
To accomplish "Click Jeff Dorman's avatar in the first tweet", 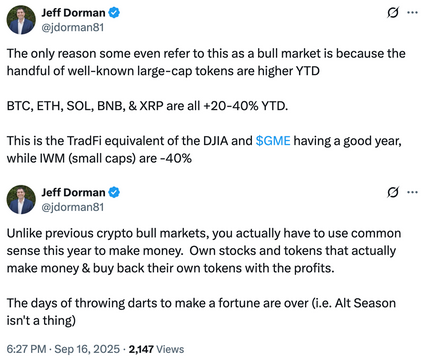I will coord(21,20).
